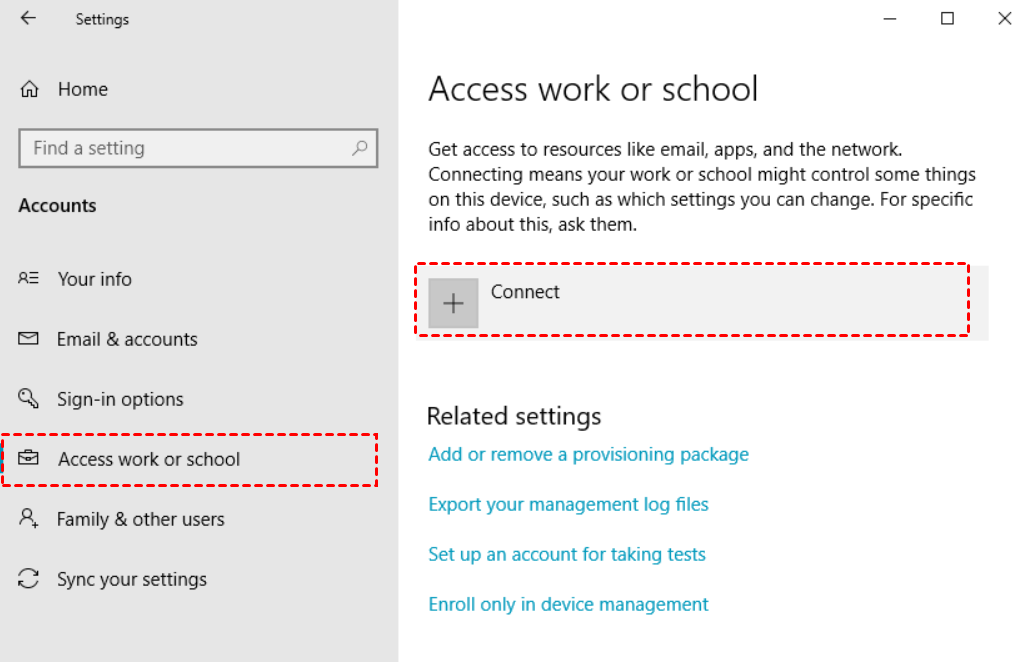The image size is (1031, 662).
Task: Focus the Find a setting search box
Action: pyautogui.click(x=185, y=148)
